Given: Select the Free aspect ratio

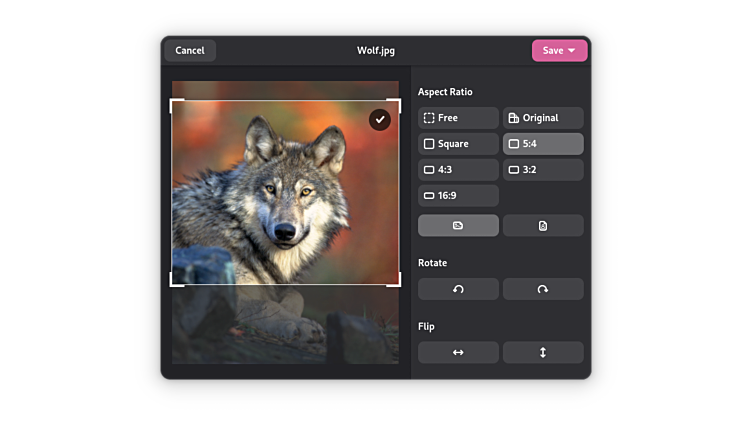Looking at the screenshot, I should click(x=458, y=118).
